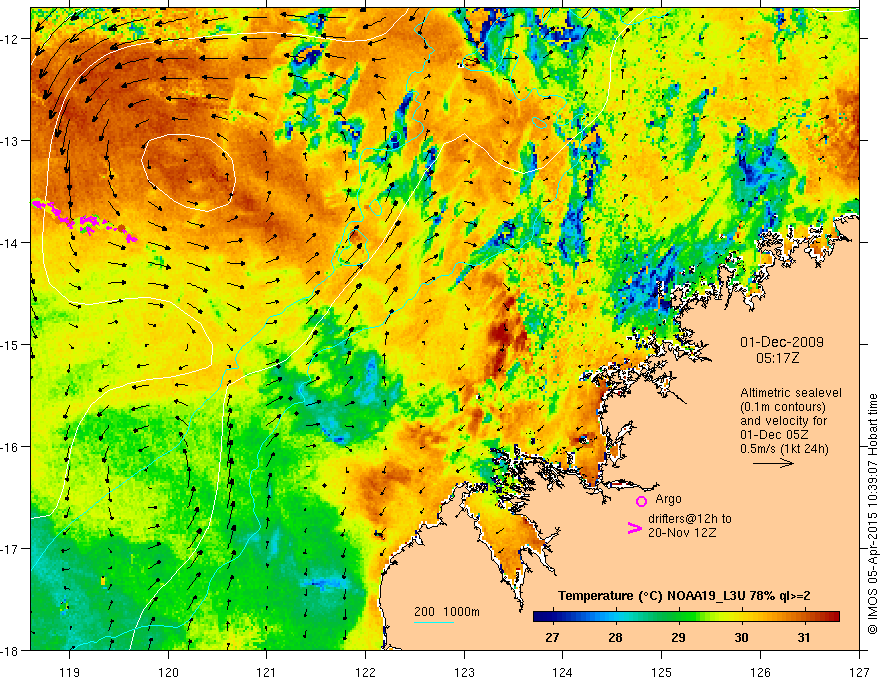Click longitude axis label 121
Screen dimensions: 880x680
267,672
